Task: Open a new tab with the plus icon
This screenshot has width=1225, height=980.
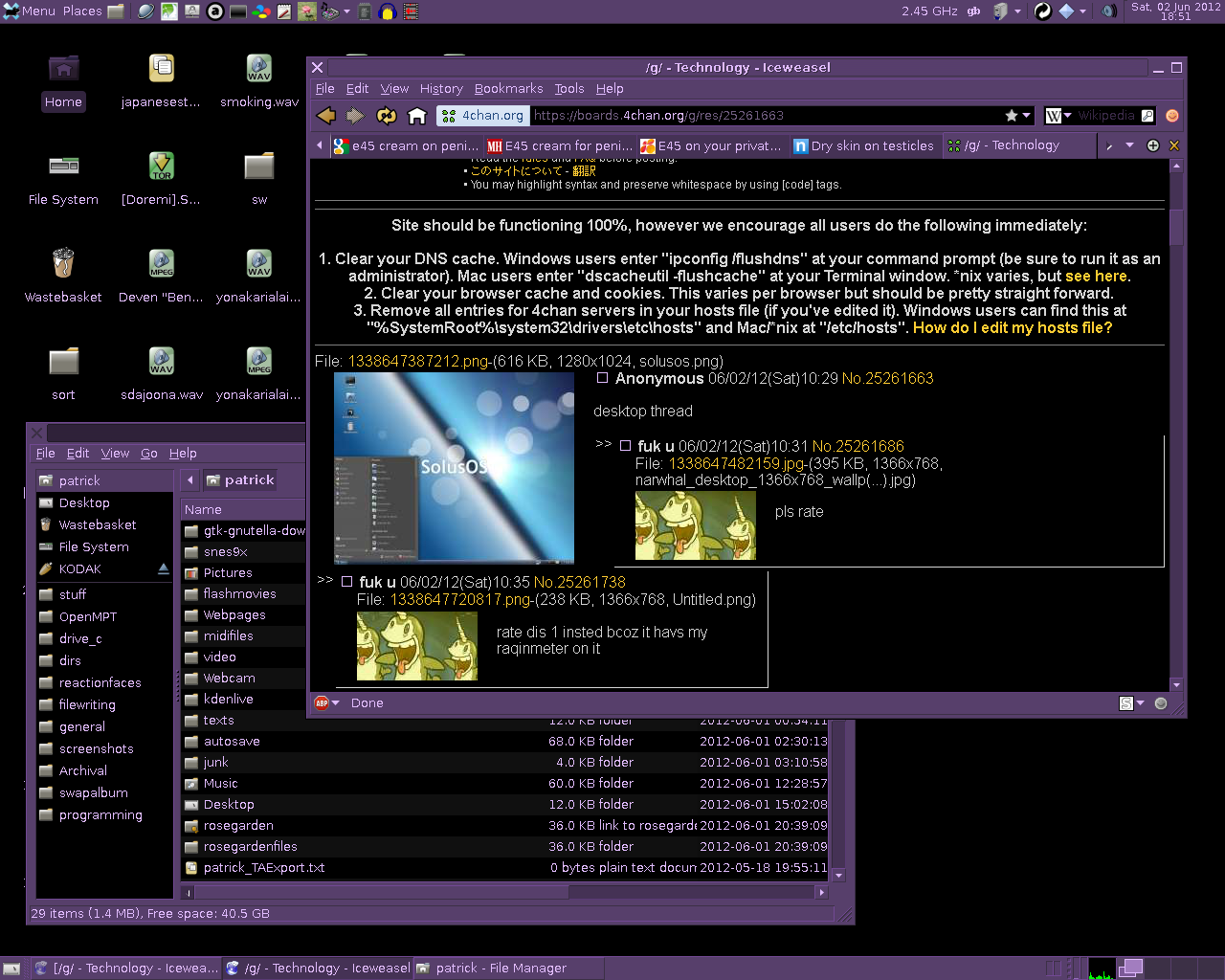Action: click(x=1153, y=145)
